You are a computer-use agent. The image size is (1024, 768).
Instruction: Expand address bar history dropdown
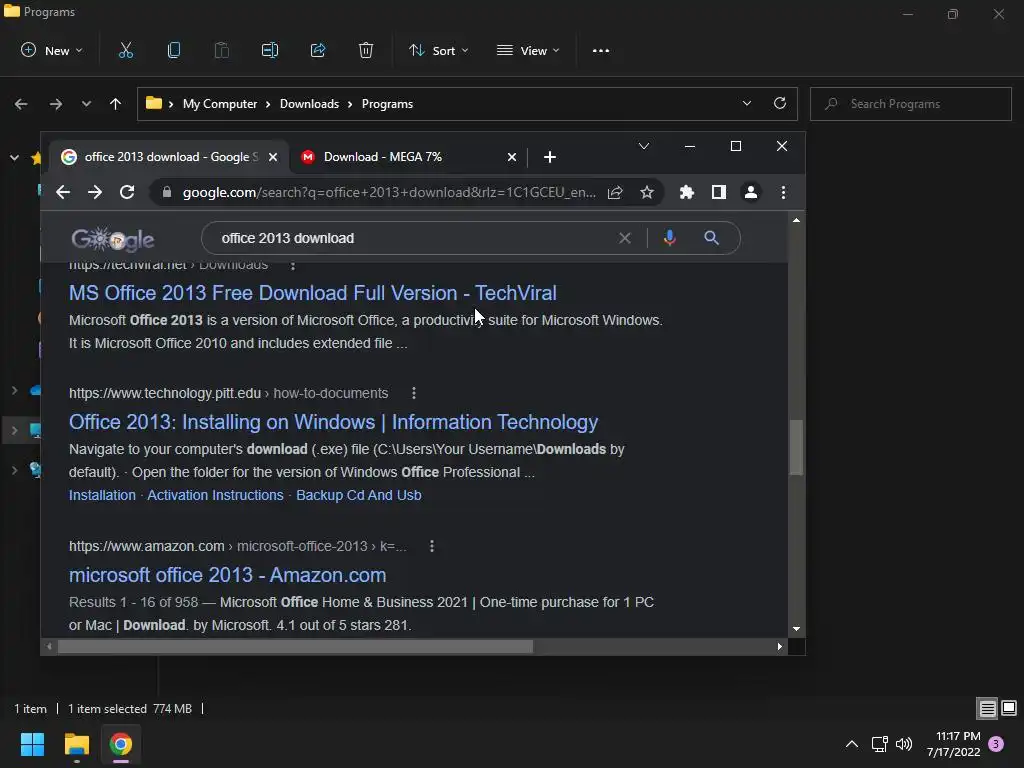coord(746,103)
